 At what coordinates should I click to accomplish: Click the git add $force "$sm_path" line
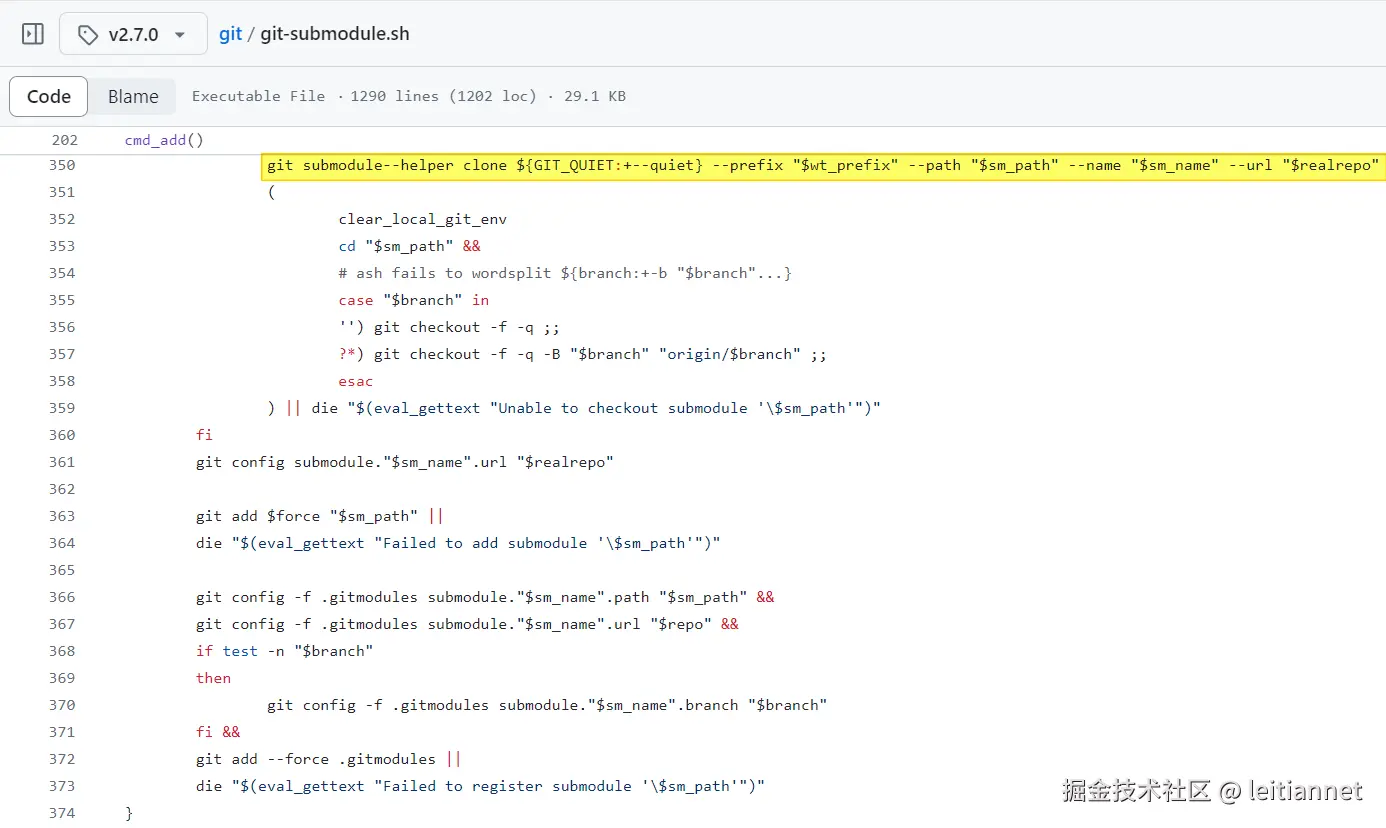320,516
